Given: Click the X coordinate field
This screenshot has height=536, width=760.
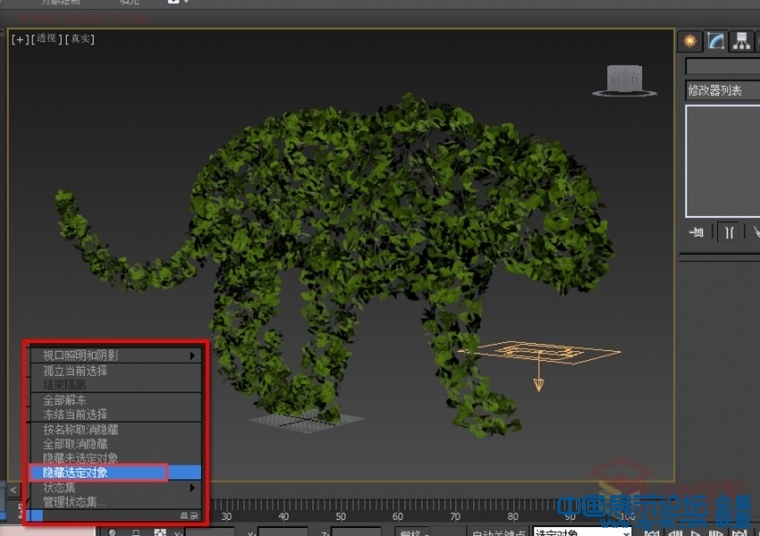Looking at the screenshot, I should coord(209,532).
